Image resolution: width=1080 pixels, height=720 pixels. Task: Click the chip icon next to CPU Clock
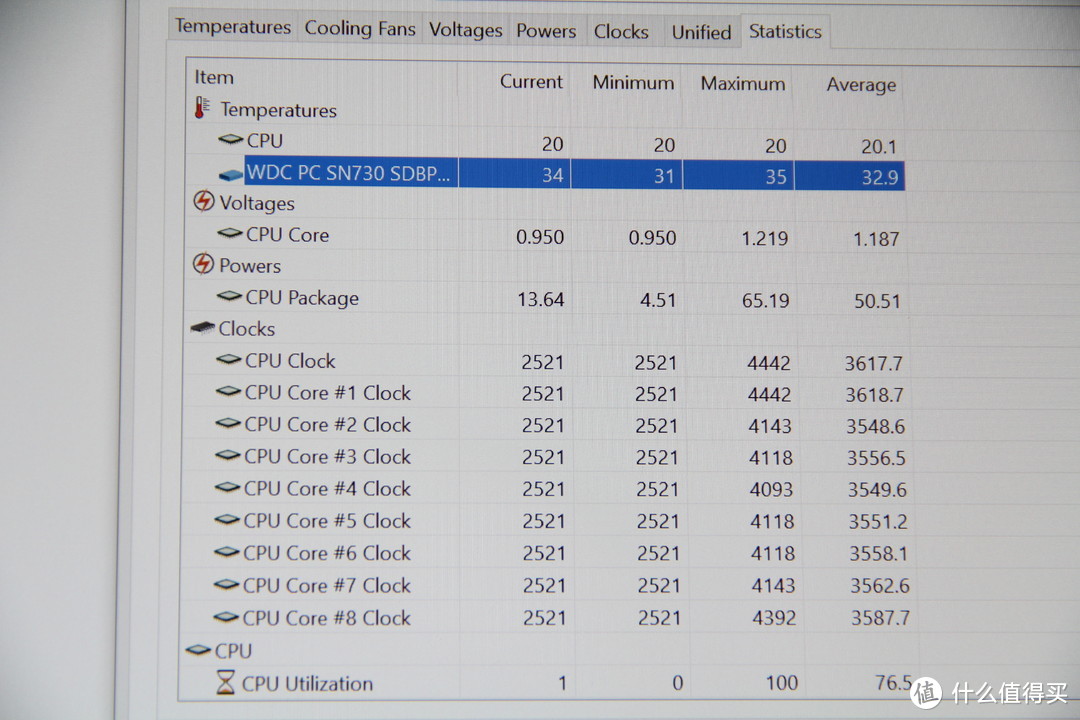point(229,360)
